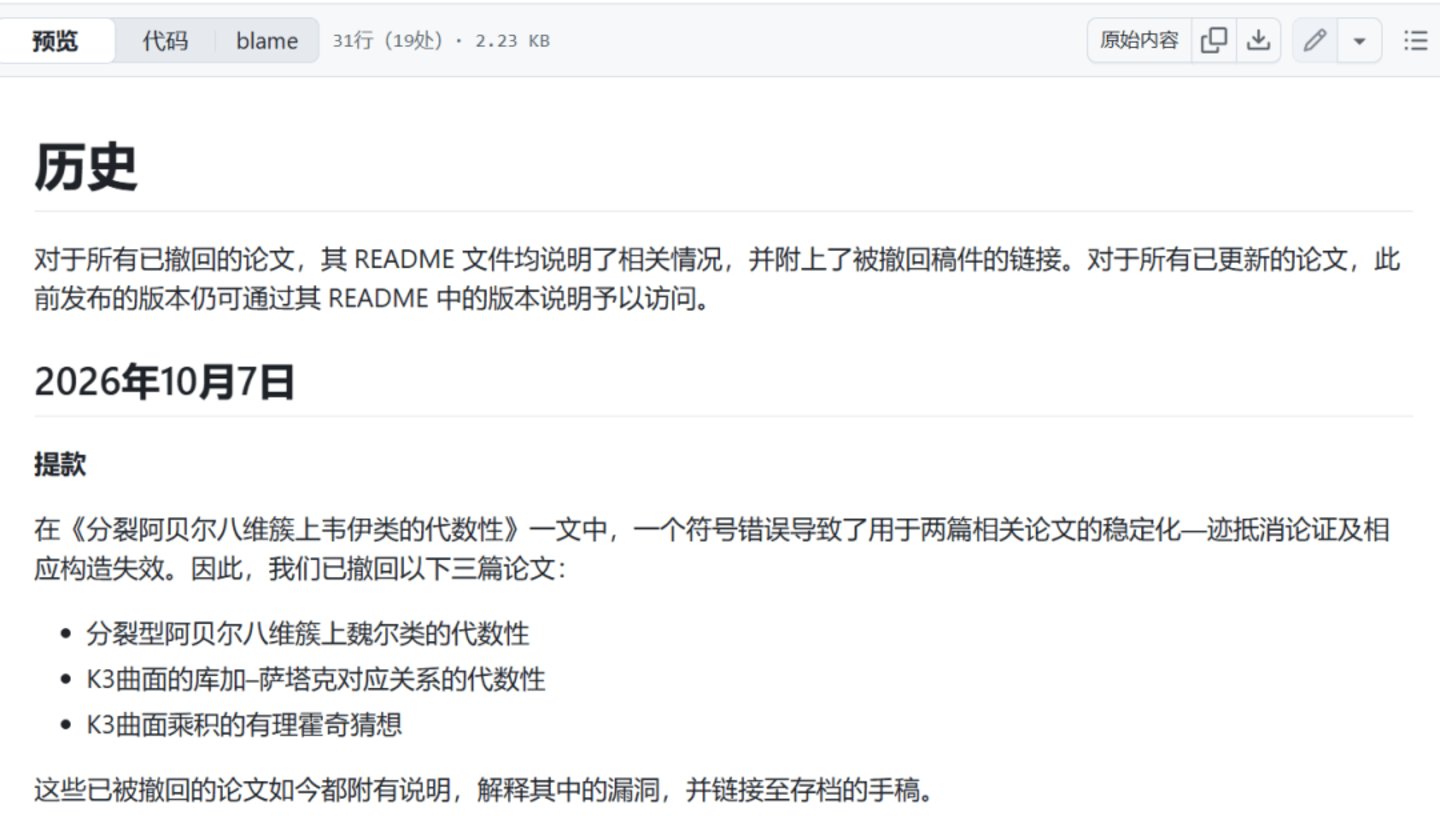This screenshot has height=816, width=1440.
Task: Select the 历史 heading
Action: pyautogui.click(x=85, y=167)
